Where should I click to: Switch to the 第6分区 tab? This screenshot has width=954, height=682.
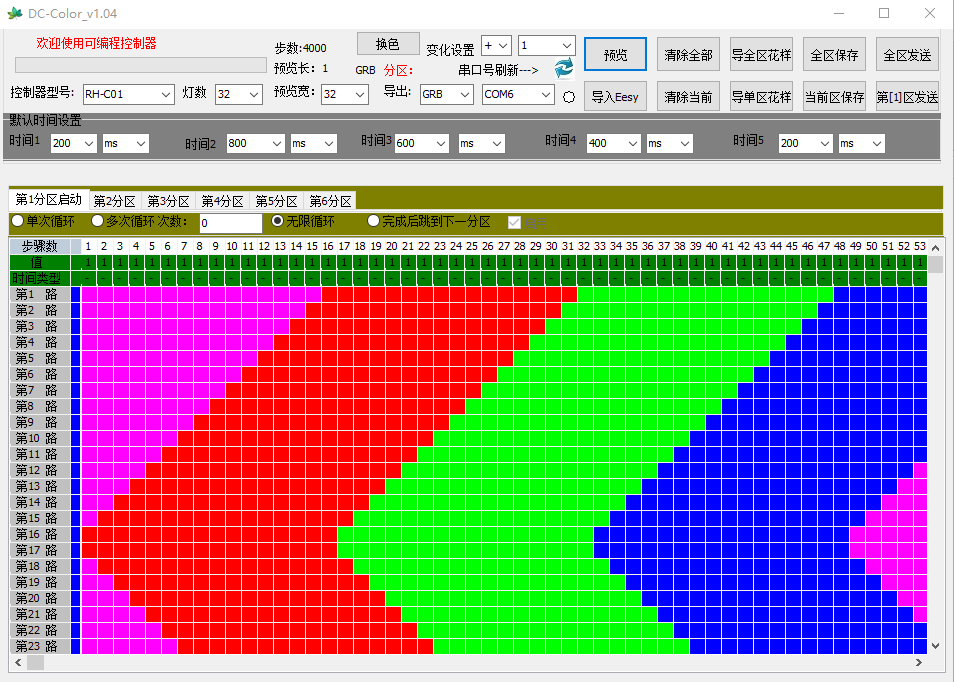[331, 201]
